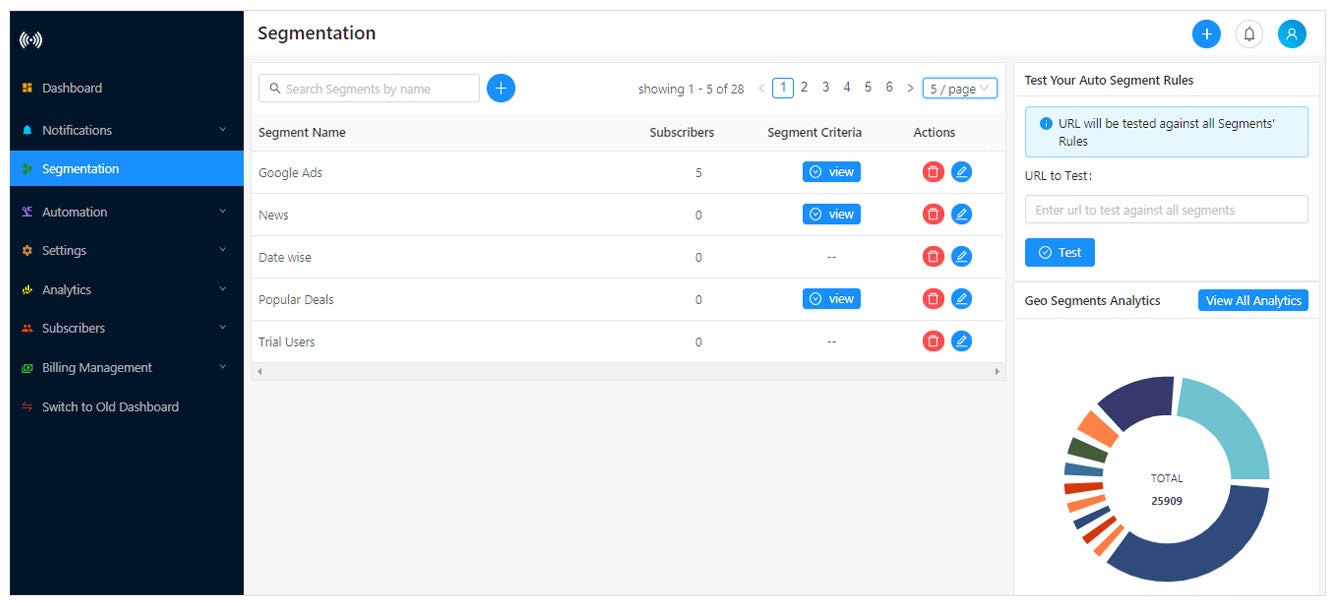
Task: Edit the Date wise segment
Action: pos(961,257)
